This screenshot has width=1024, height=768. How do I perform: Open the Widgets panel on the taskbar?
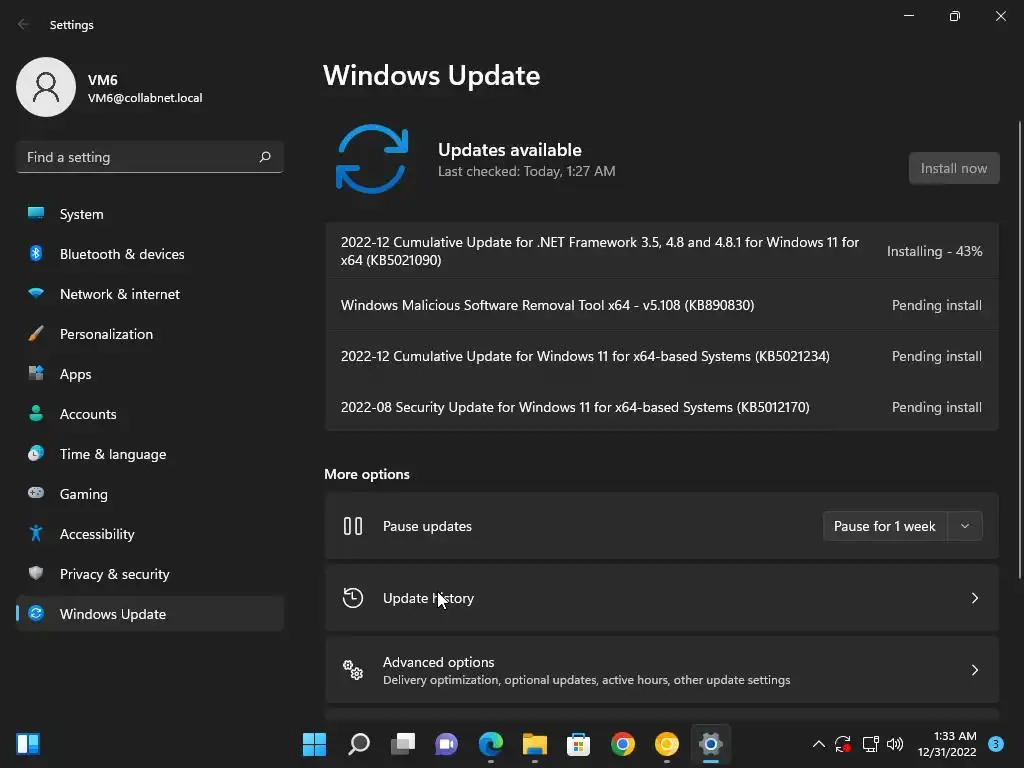(28, 744)
